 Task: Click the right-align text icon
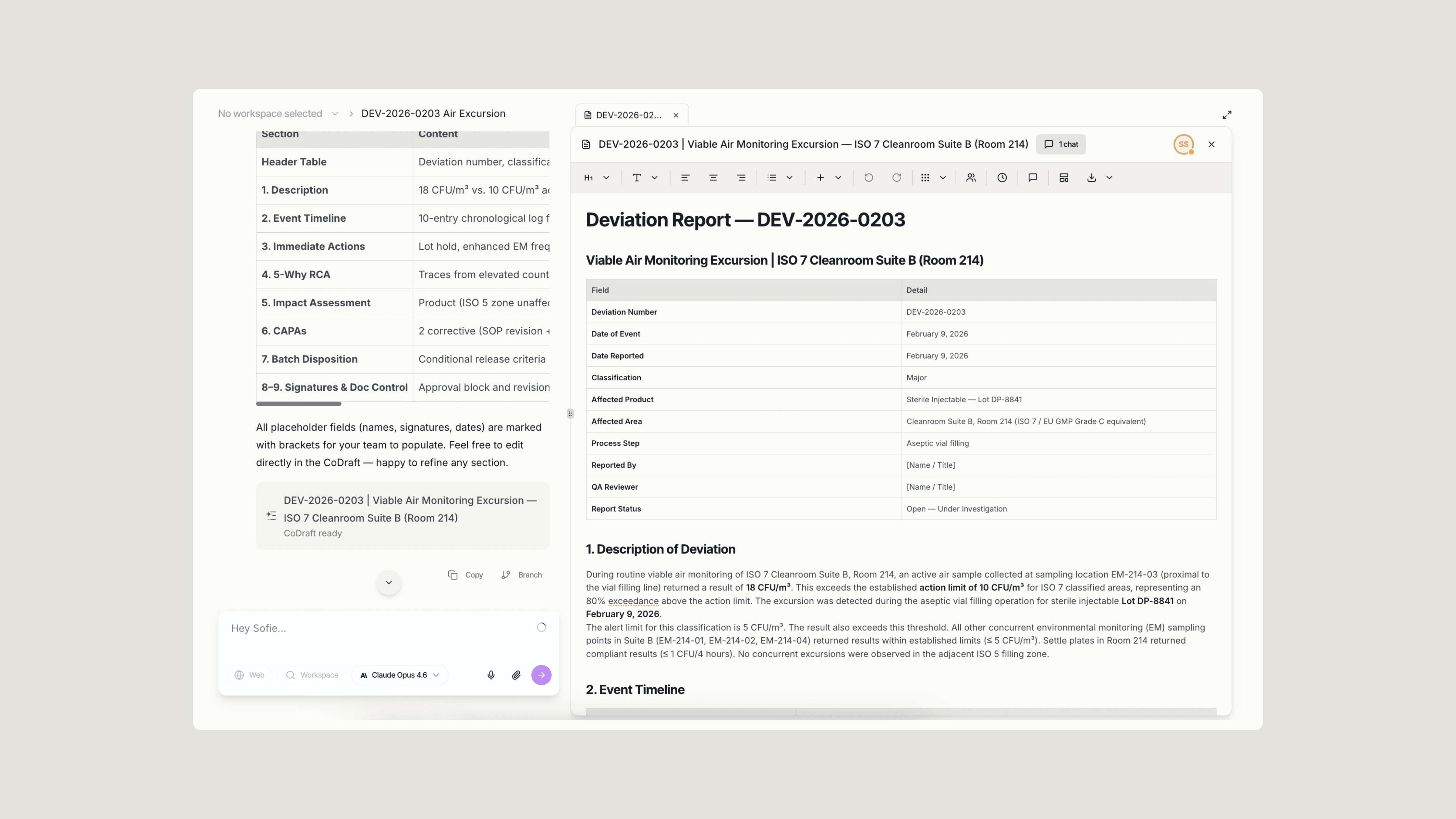pyautogui.click(x=741, y=177)
